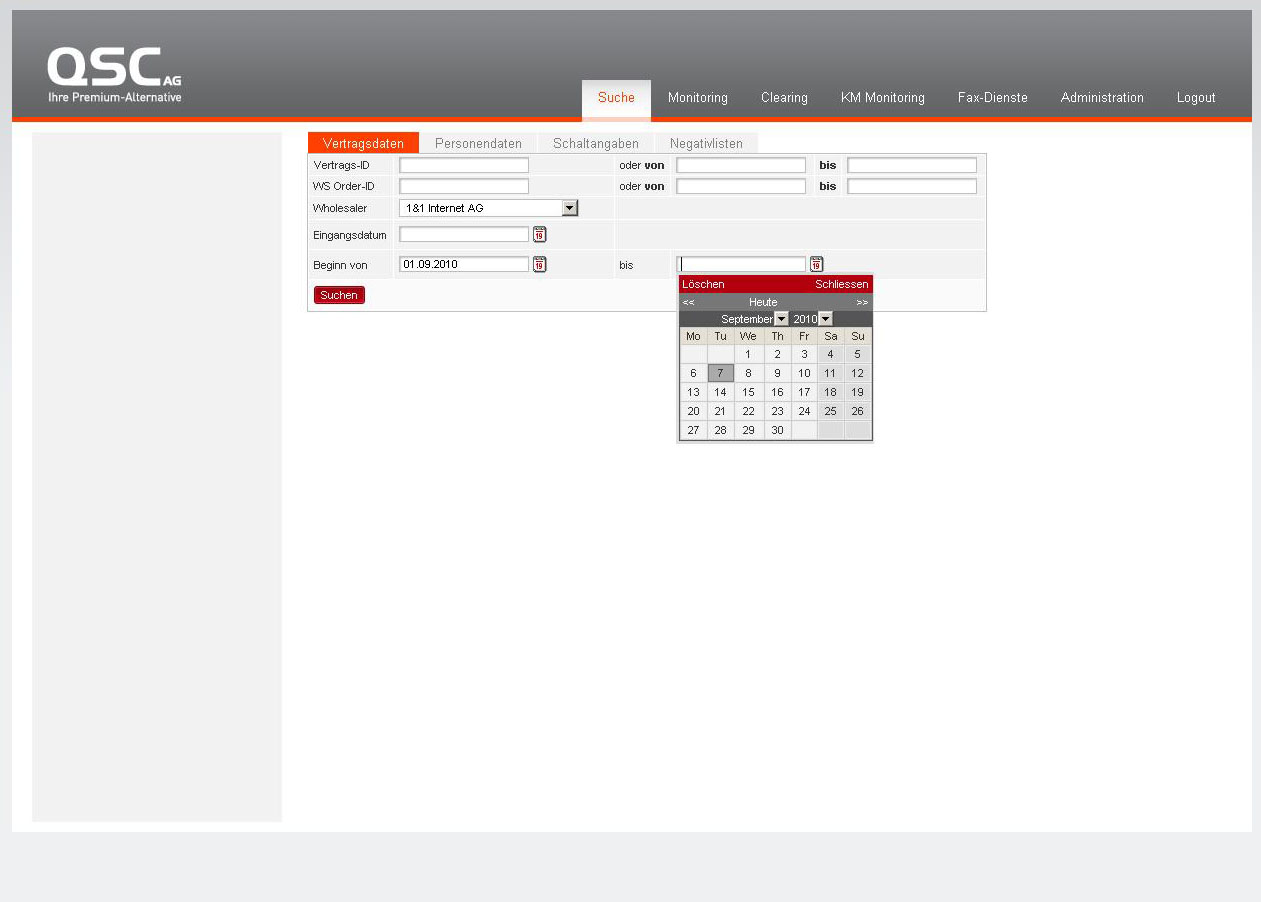Select day 27 in the calendar
Viewport: 1261px width, 902px height.
[693, 430]
